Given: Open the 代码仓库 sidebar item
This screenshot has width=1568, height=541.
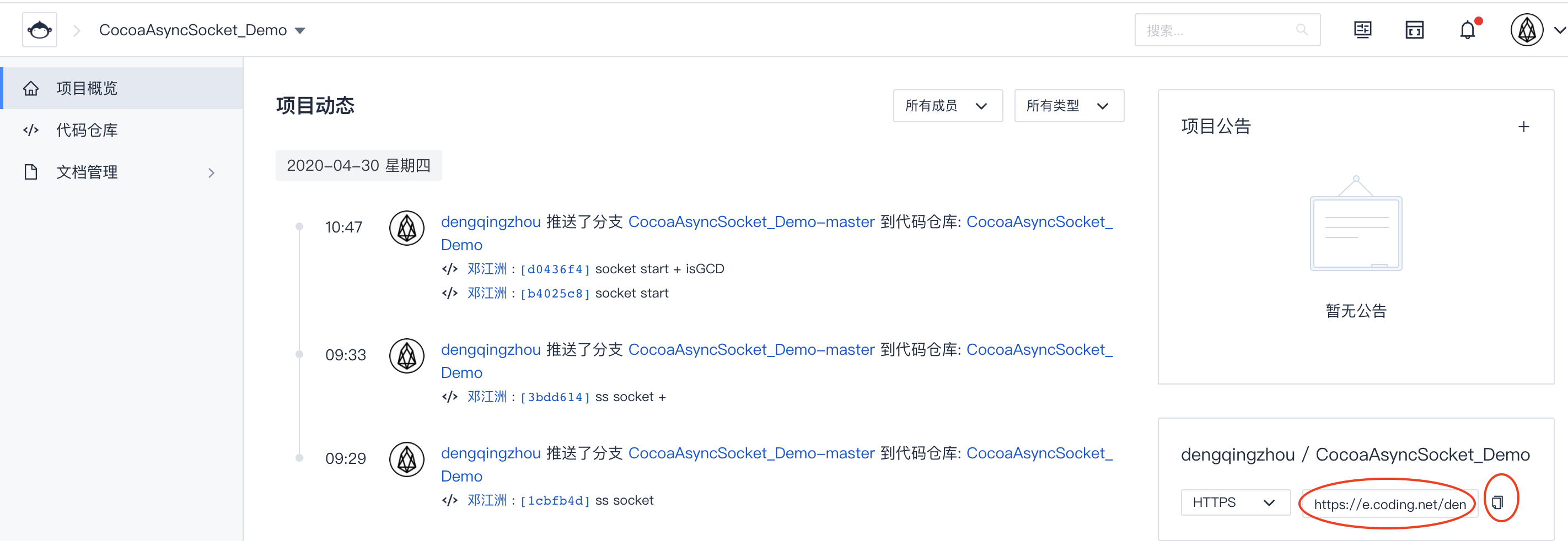Looking at the screenshot, I should click(x=86, y=129).
